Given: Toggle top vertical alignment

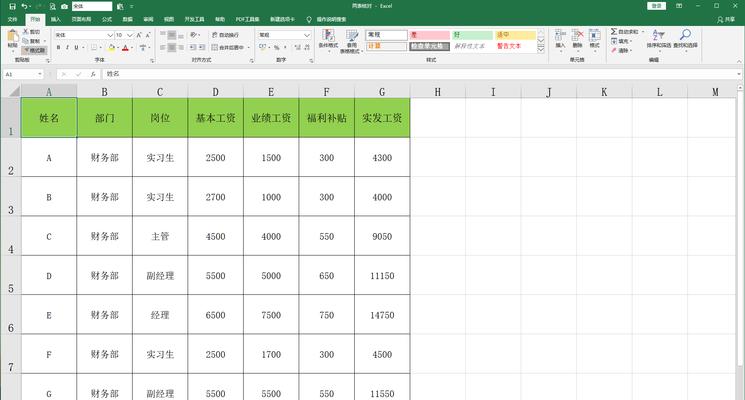Looking at the screenshot, I should (x=163, y=35).
